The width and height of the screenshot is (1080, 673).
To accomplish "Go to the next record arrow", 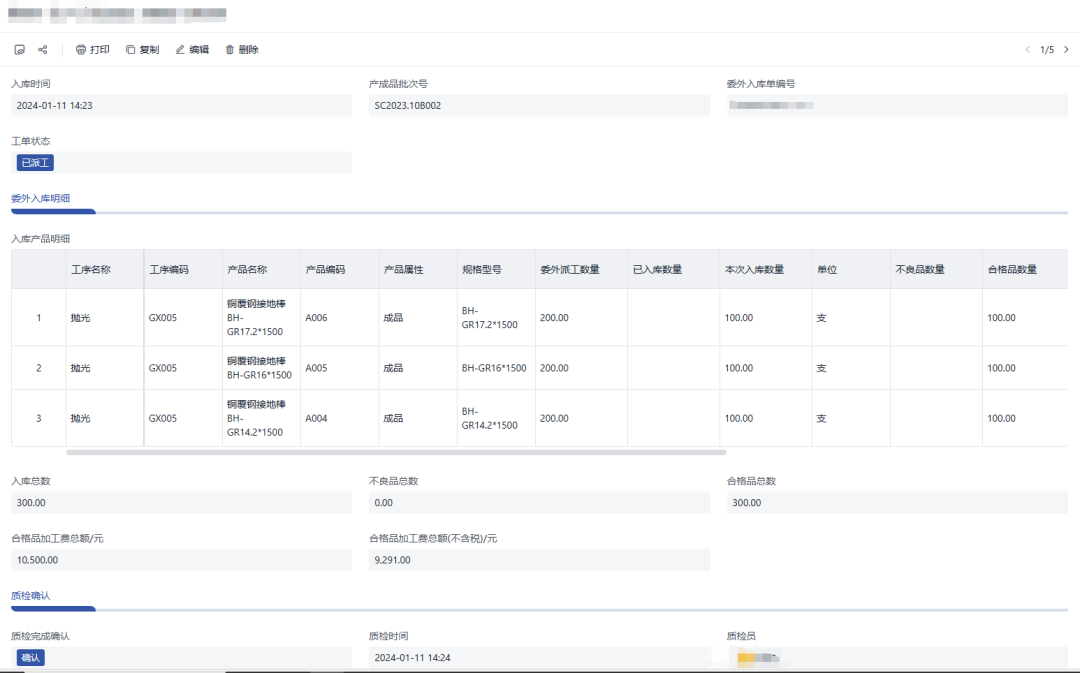I will point(1066,50).
